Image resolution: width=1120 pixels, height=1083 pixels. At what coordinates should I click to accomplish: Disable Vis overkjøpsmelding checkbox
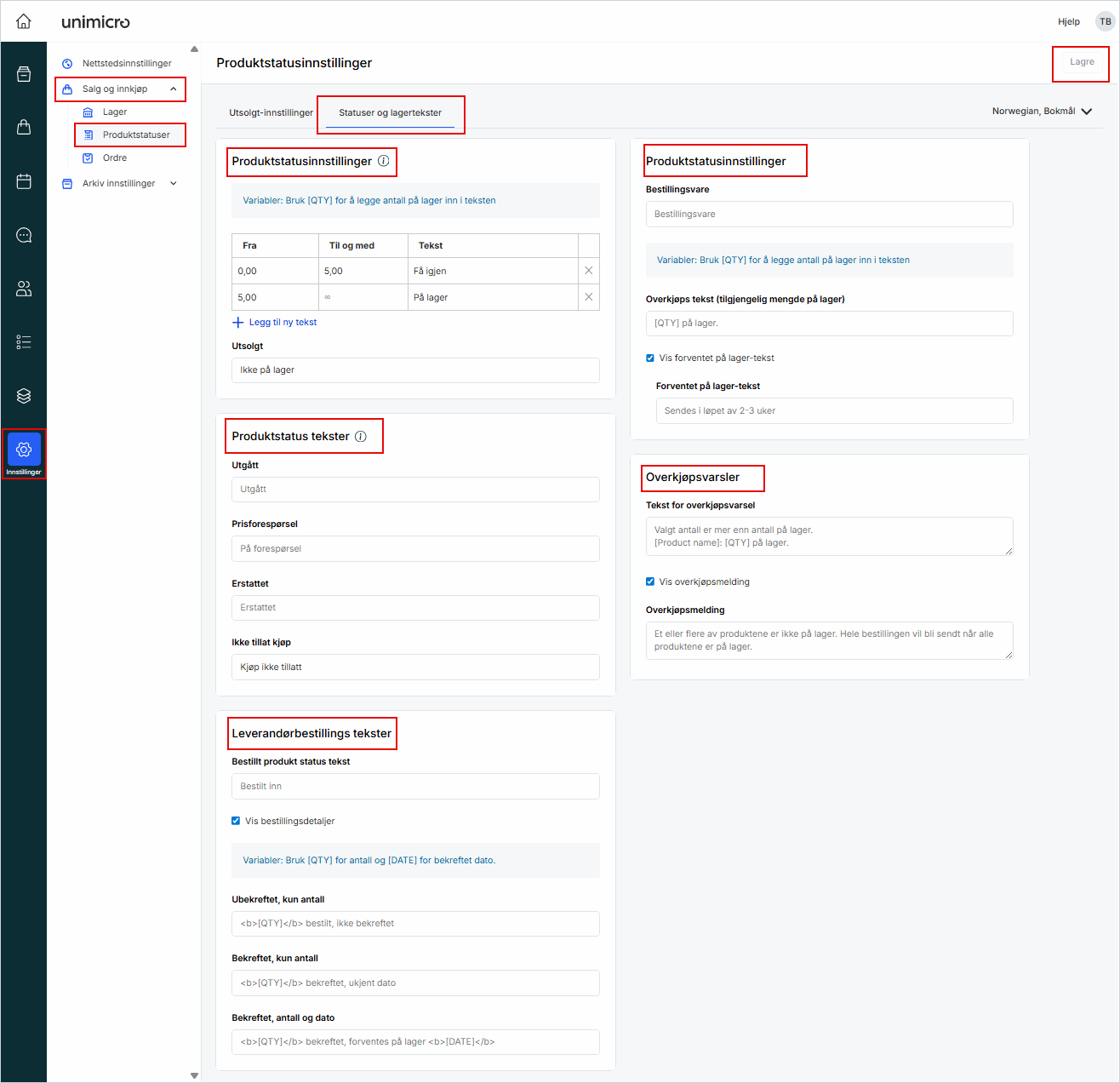click(x=649, y=582)
